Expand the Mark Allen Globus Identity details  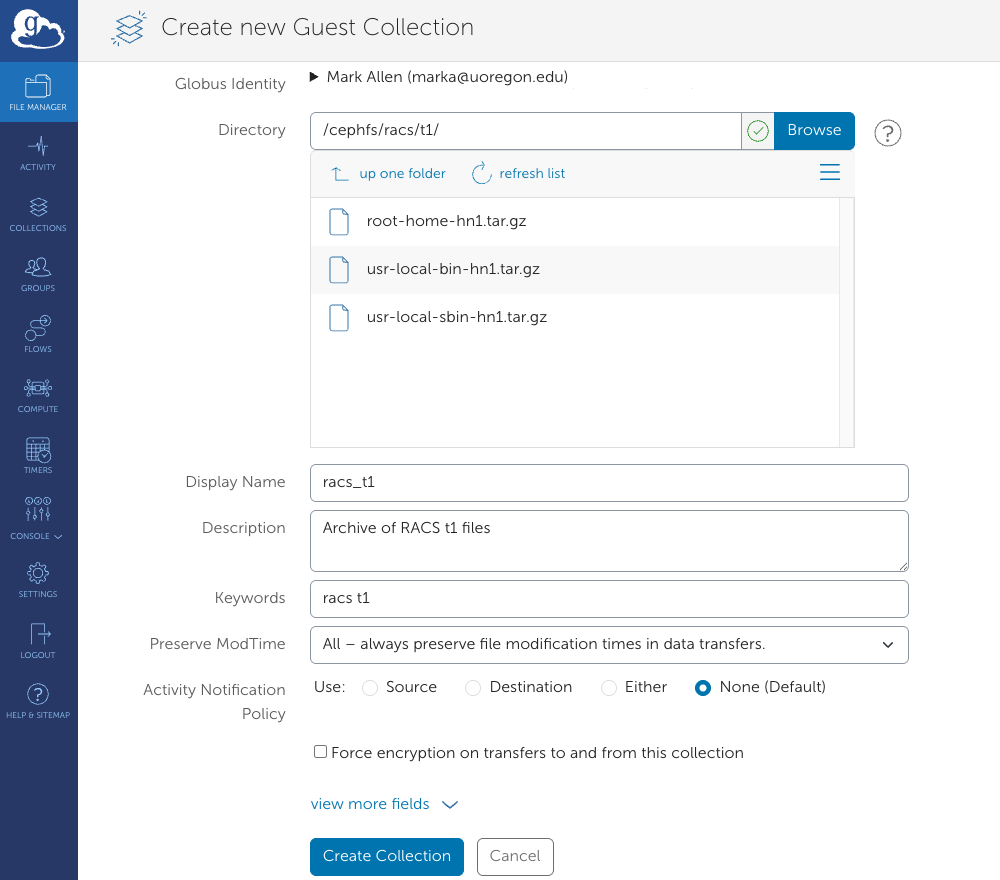point(314,76)
